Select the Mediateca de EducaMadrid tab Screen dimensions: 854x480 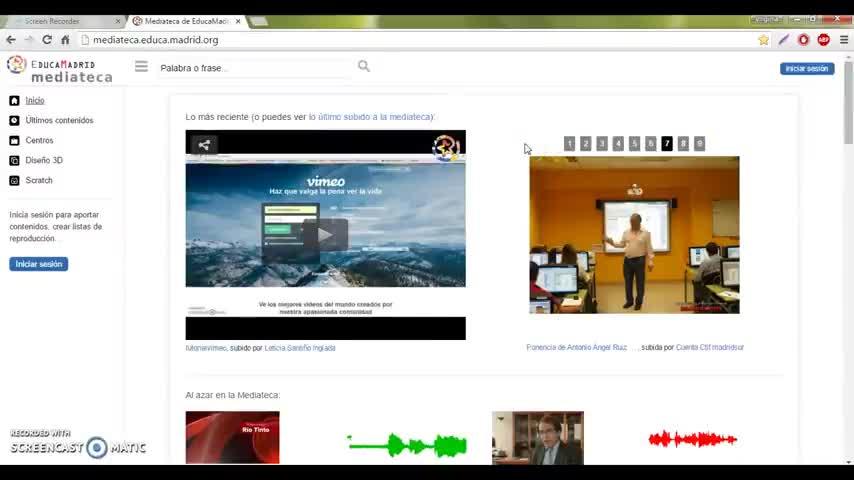point(185,21)
